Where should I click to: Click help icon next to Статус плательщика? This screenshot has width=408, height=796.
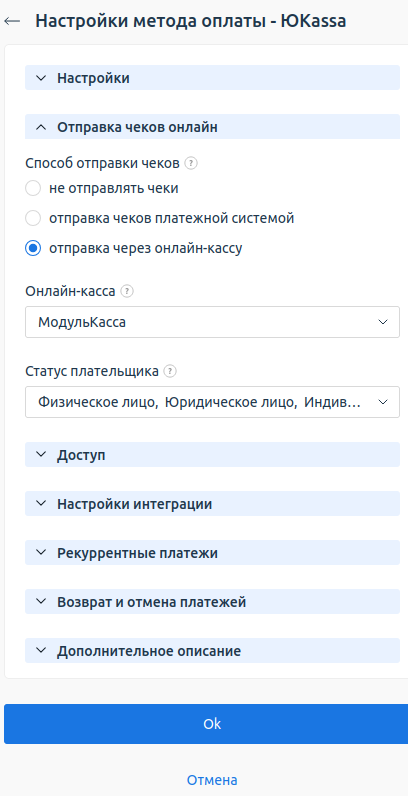tap(171, 371)
